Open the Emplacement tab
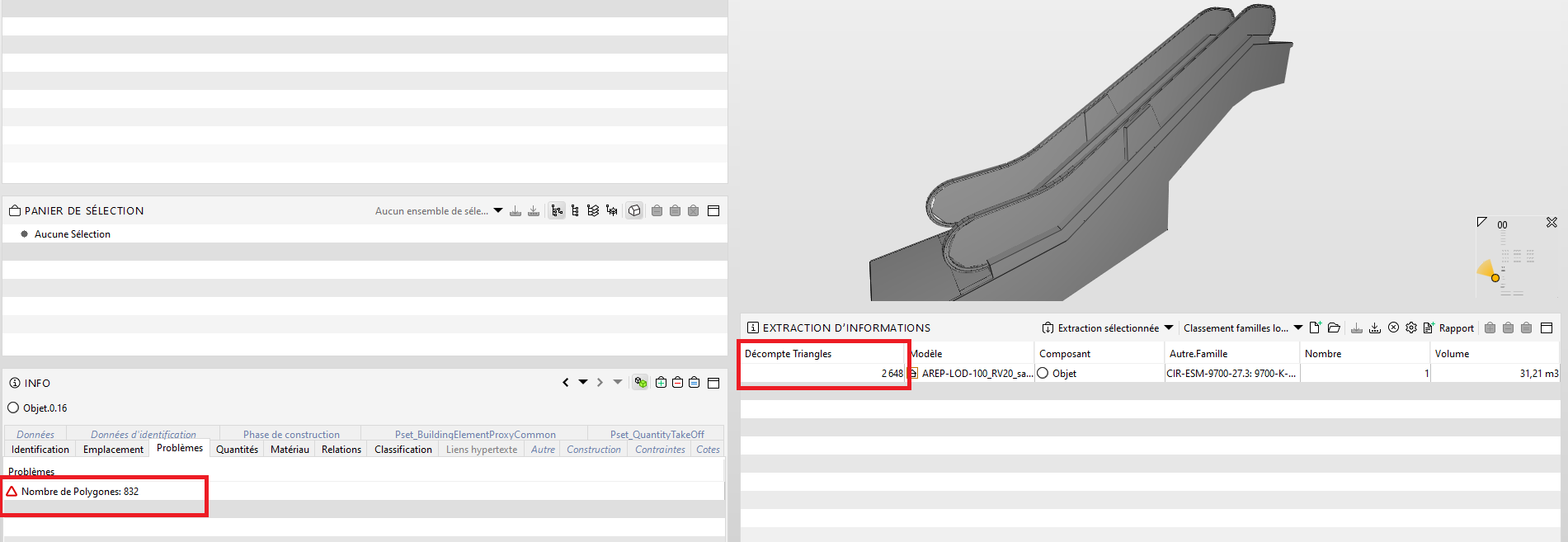Image resolution: width=1568 pixels, height=542 pixels. [113, 450]
